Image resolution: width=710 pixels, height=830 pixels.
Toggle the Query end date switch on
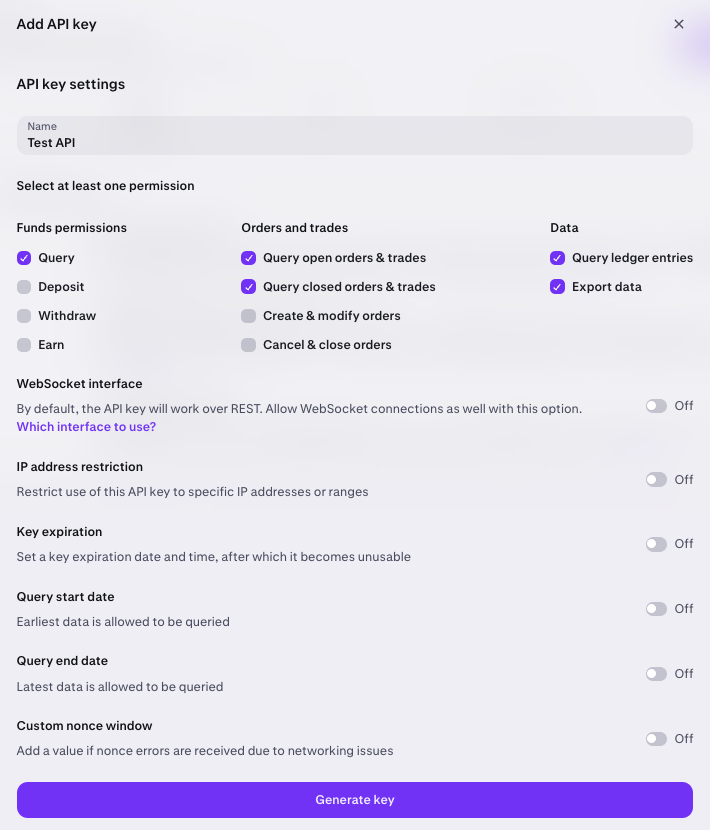[658, 674]
